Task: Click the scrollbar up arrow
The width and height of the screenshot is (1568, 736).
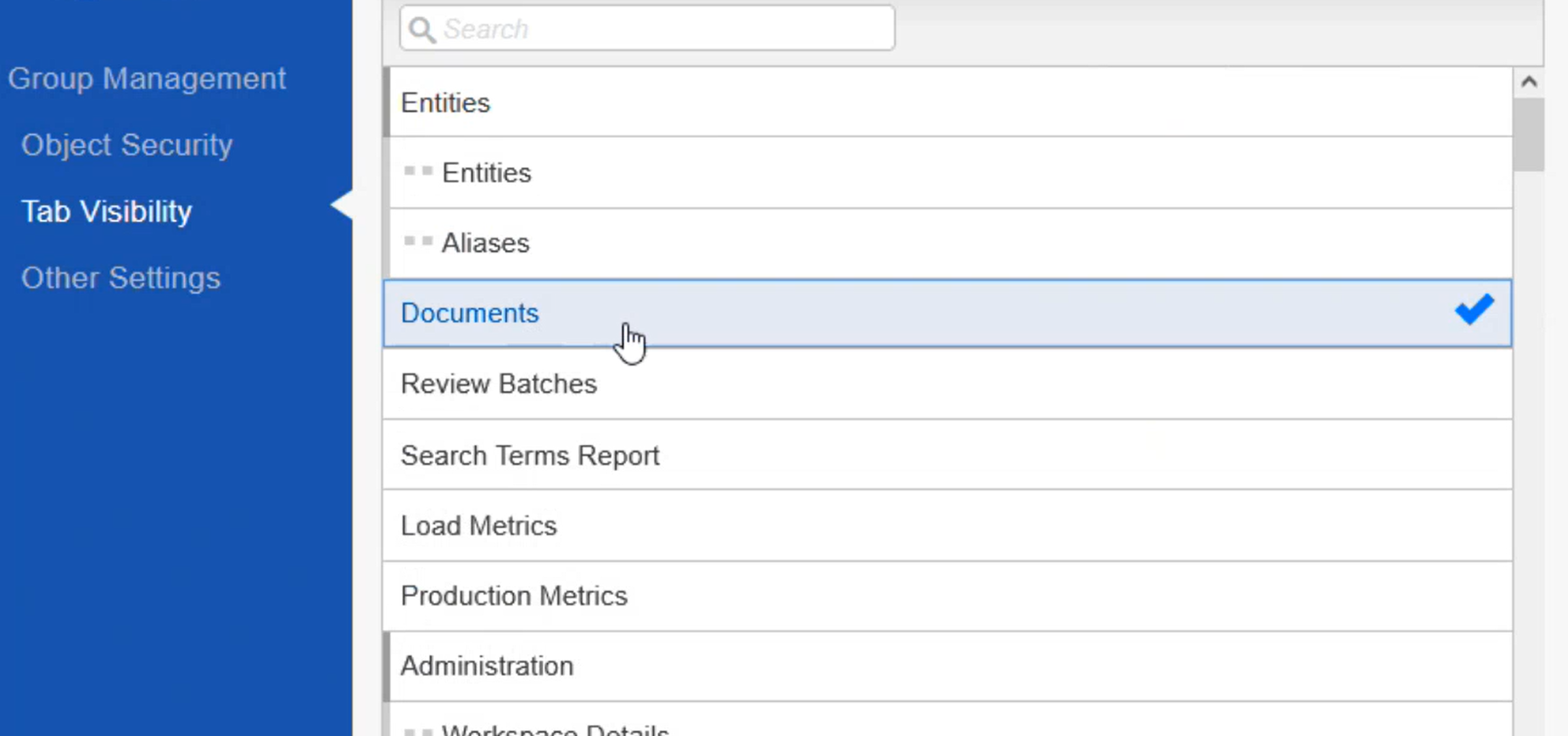Action: click(x=1528, y=82)
